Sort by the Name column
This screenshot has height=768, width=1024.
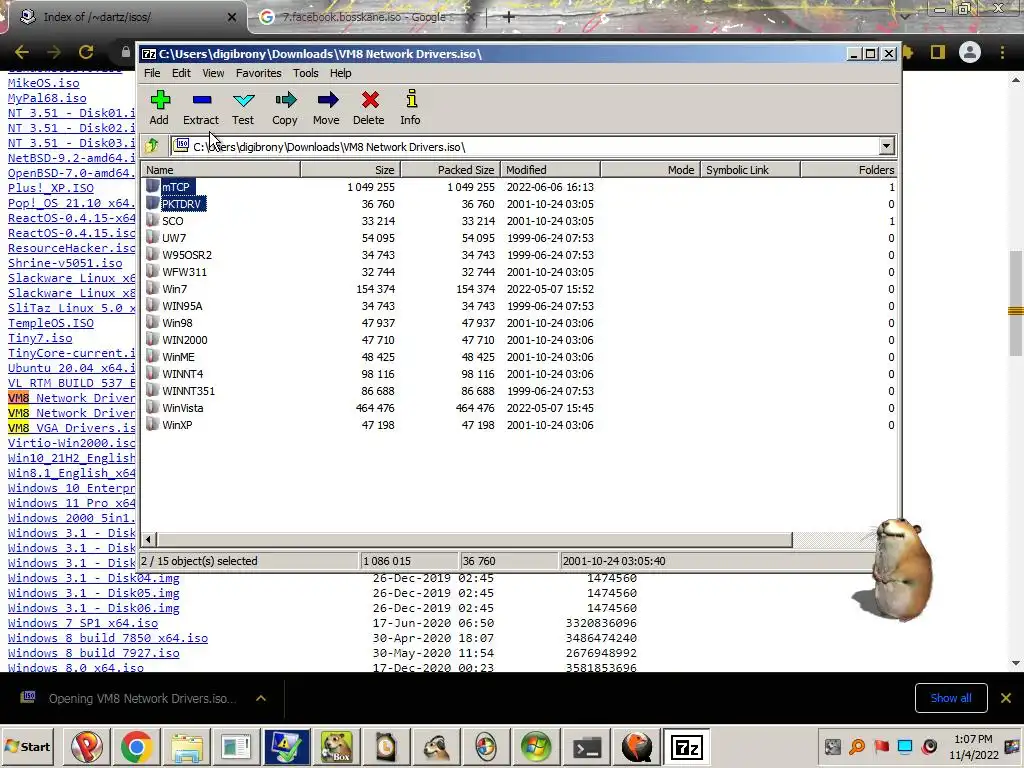click(221, 170)
